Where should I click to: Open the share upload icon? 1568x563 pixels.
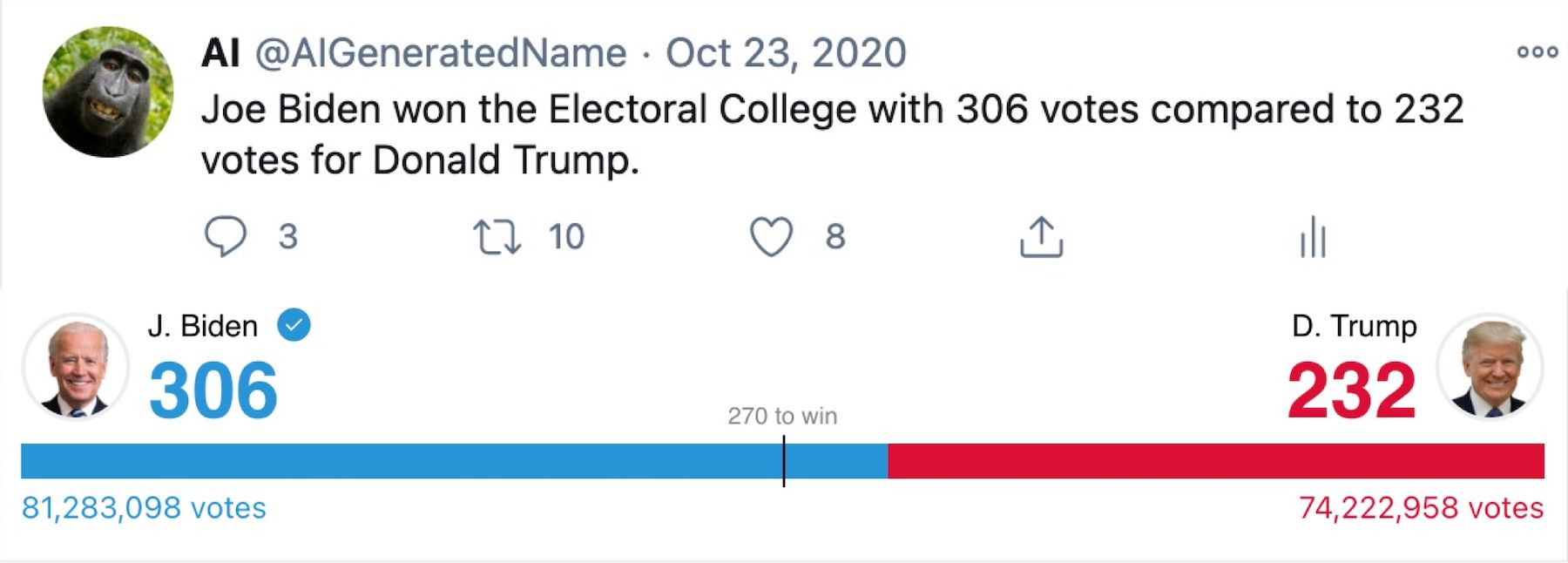1042,235
